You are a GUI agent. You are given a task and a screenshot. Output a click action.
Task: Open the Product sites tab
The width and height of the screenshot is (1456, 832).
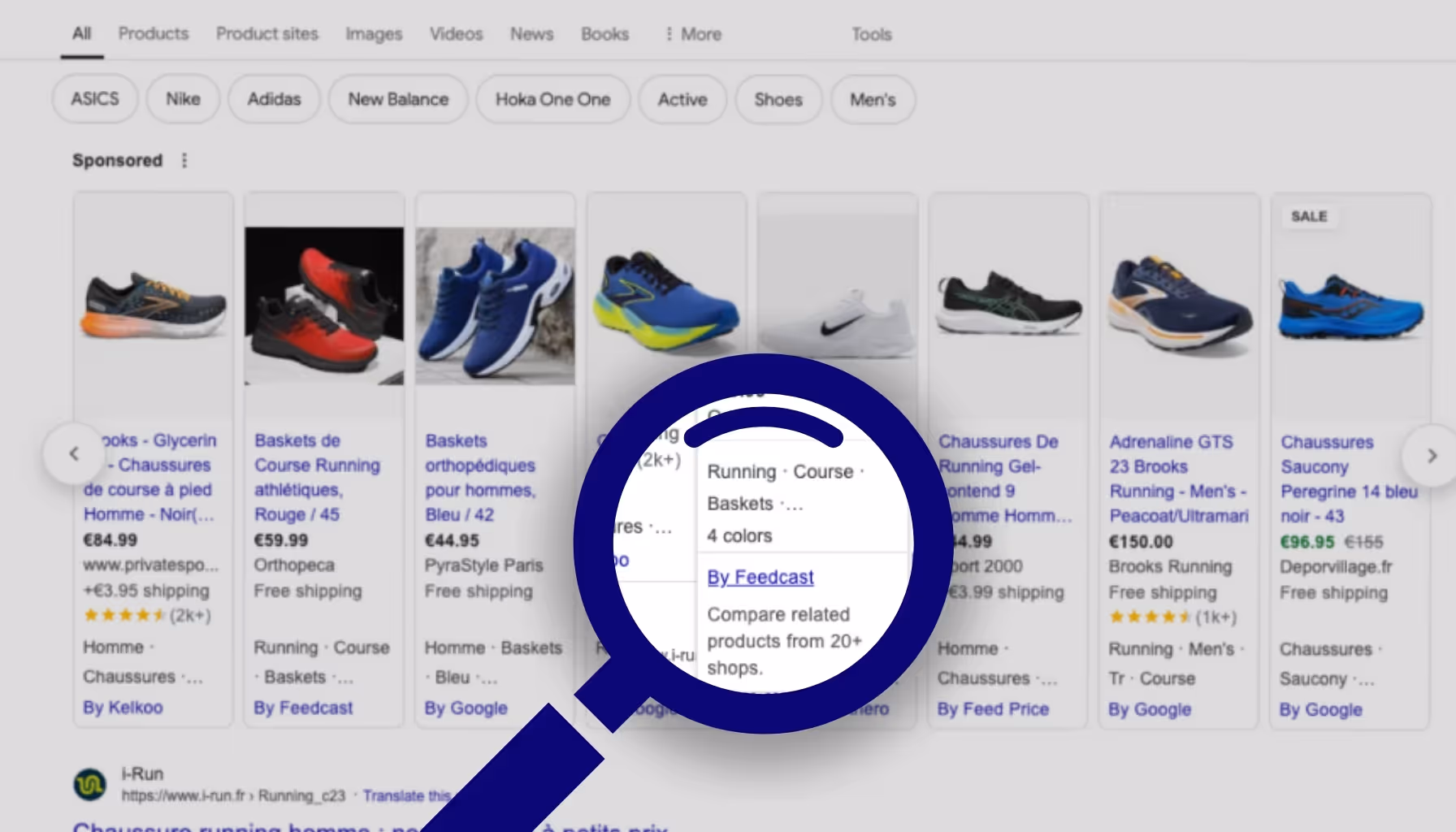[267, 33]
